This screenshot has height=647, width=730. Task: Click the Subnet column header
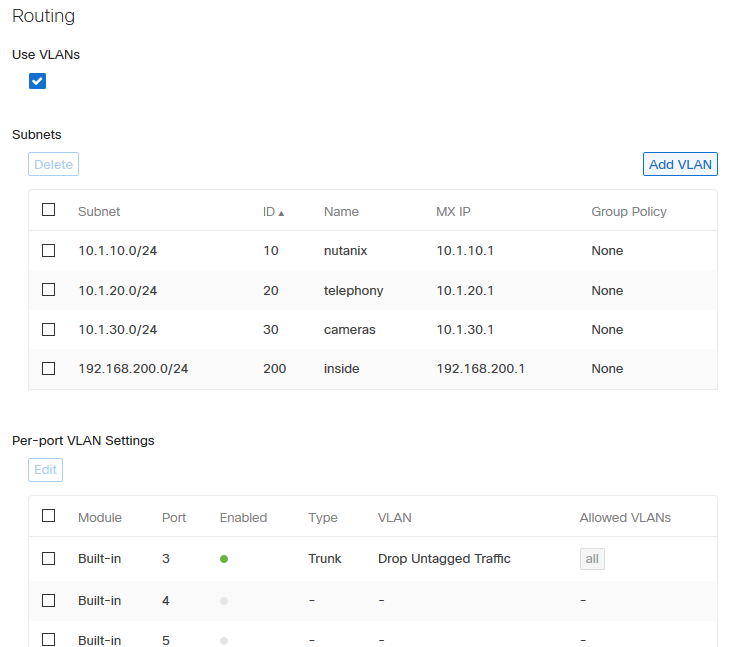click(99, 211)
